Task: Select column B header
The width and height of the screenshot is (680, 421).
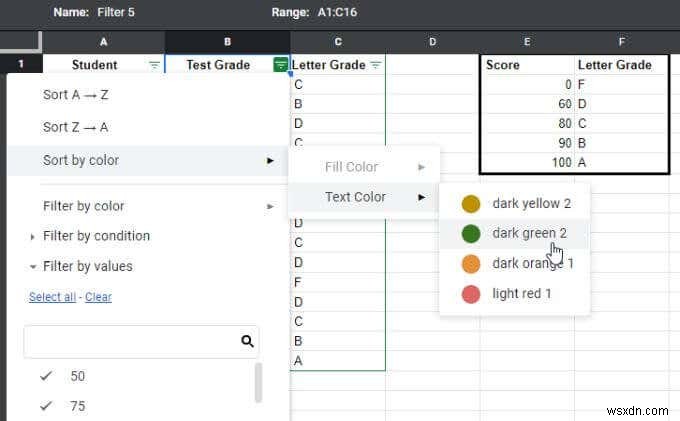Action: pyautogui.click(x=227, y=42)
